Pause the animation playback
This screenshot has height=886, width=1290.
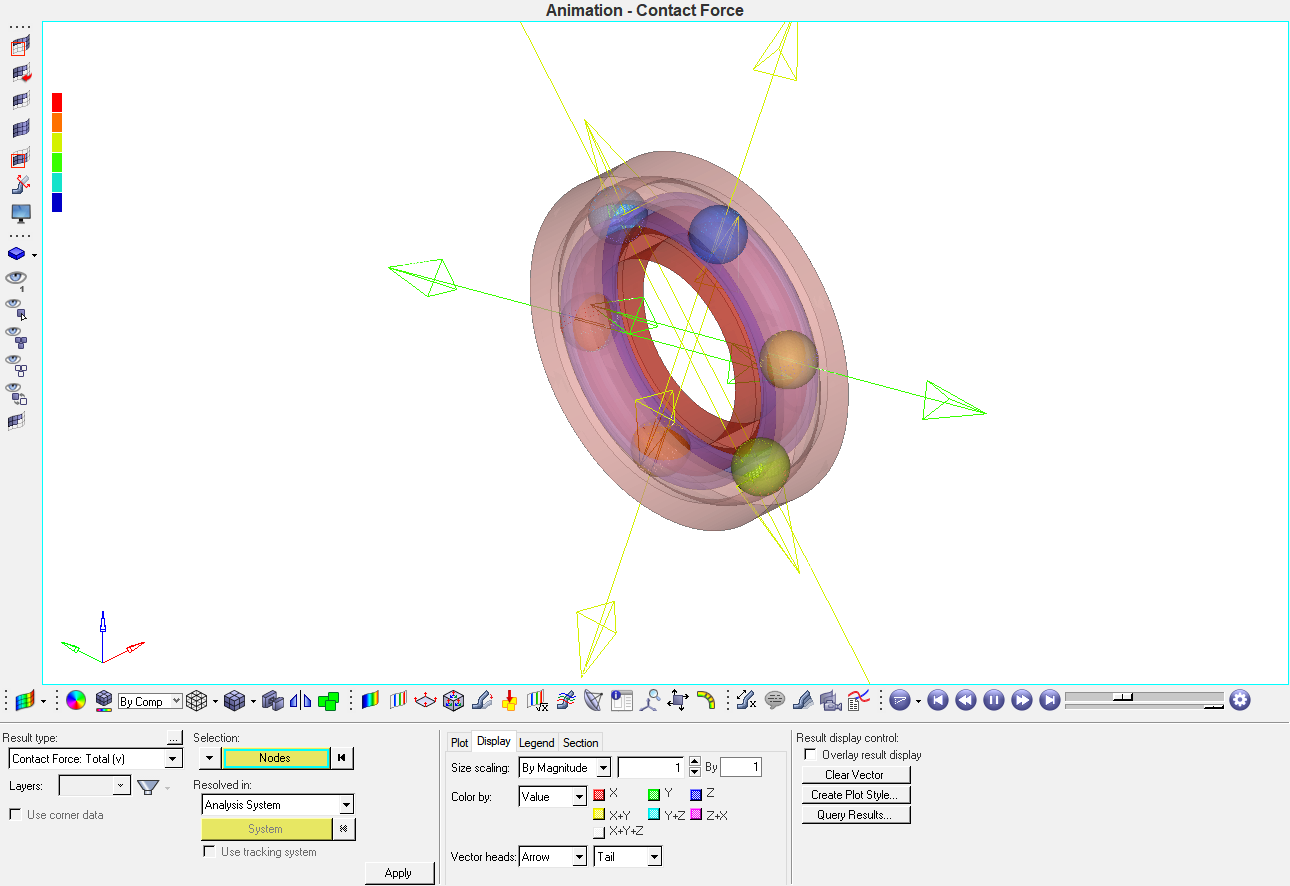tap(993, 700)
